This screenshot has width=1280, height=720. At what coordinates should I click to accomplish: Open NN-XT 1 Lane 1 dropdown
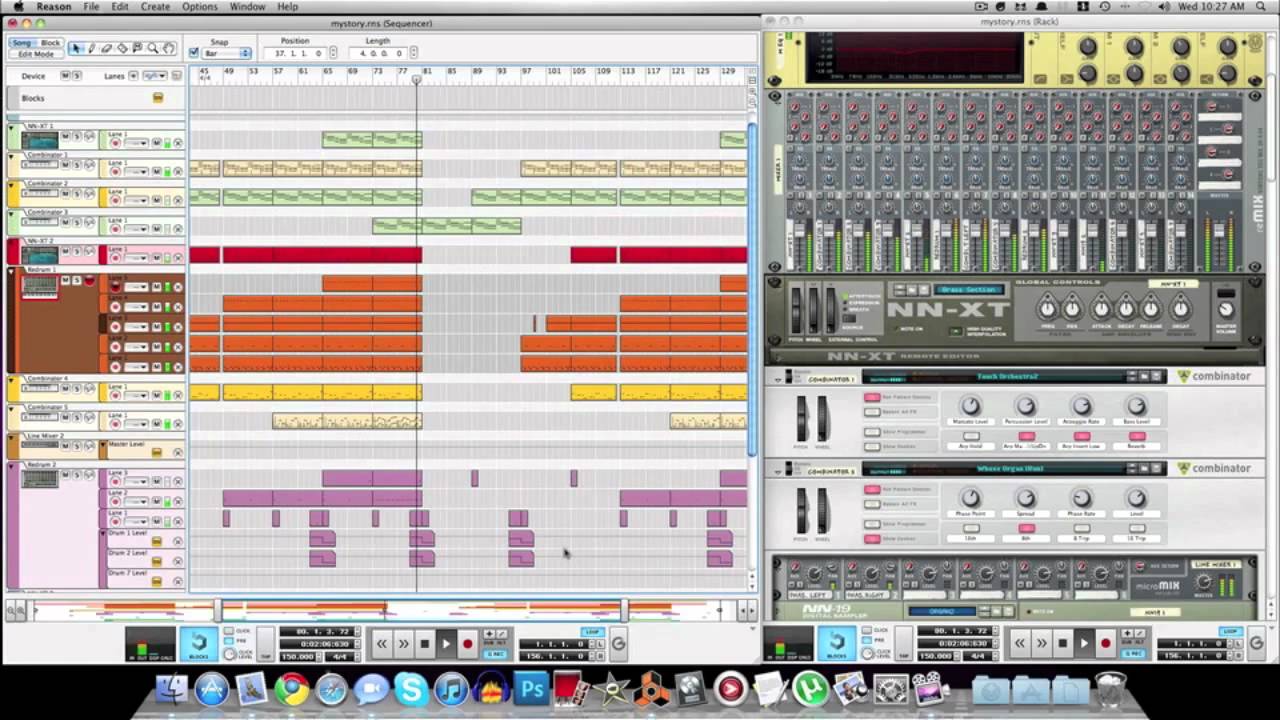135,143
